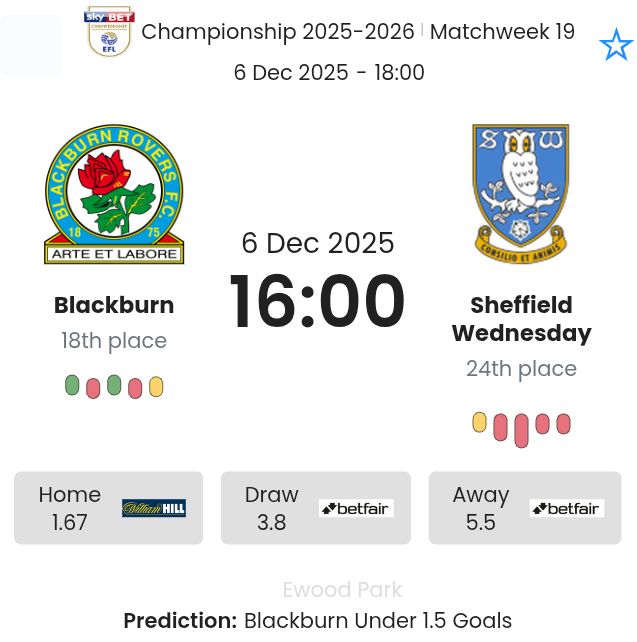Click the Ewood Park venue name
The width and height of the screenshot is (637, 642).
(x=342, y=590)
